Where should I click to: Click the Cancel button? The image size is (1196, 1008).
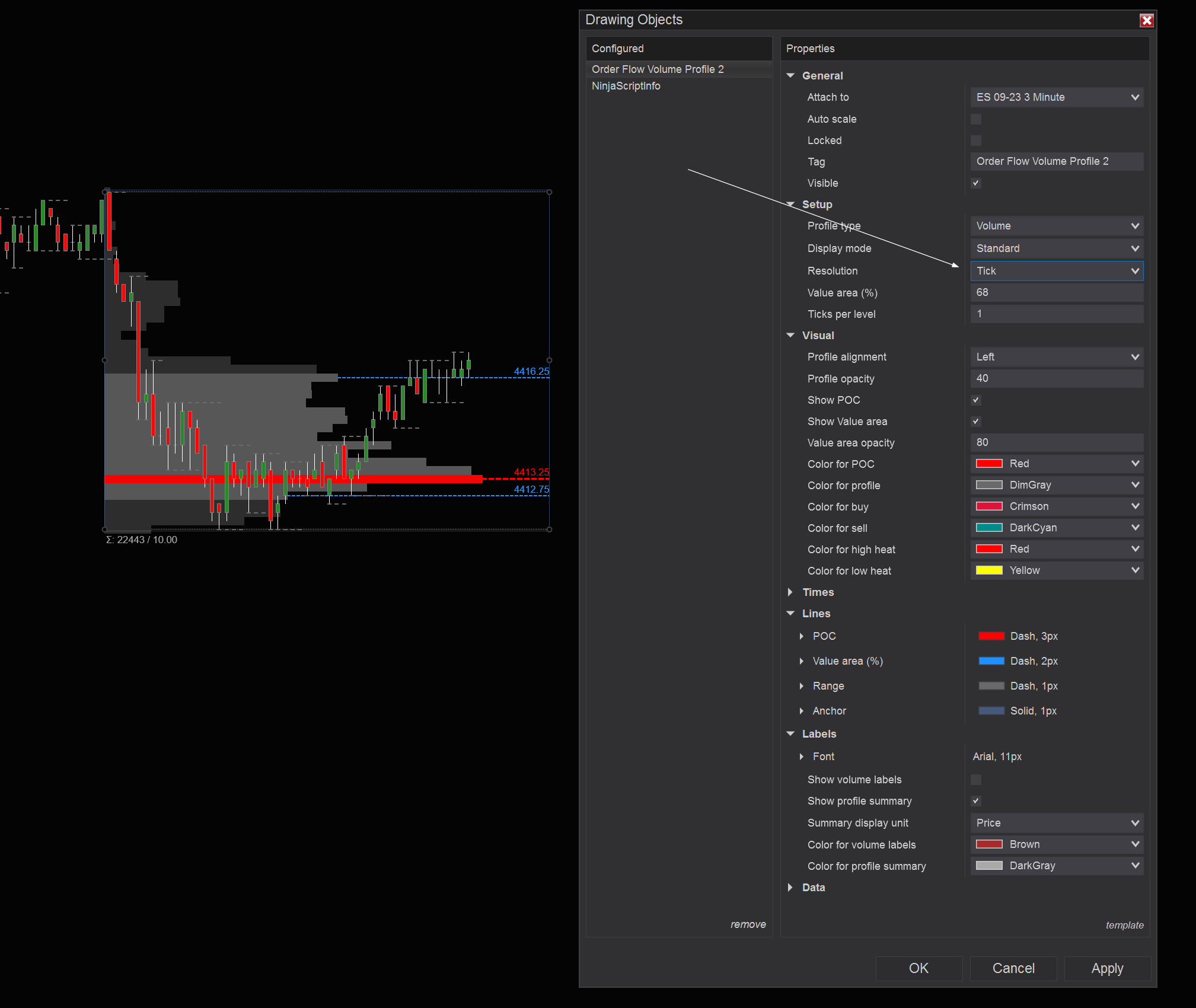coord(1013,968)
